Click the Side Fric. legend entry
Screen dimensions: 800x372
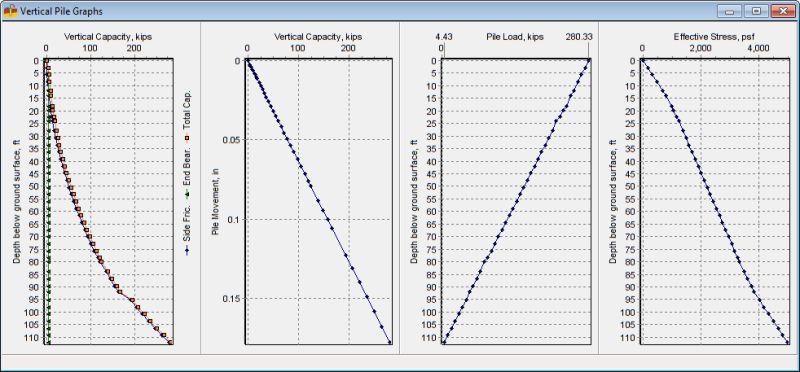(187, 230)
